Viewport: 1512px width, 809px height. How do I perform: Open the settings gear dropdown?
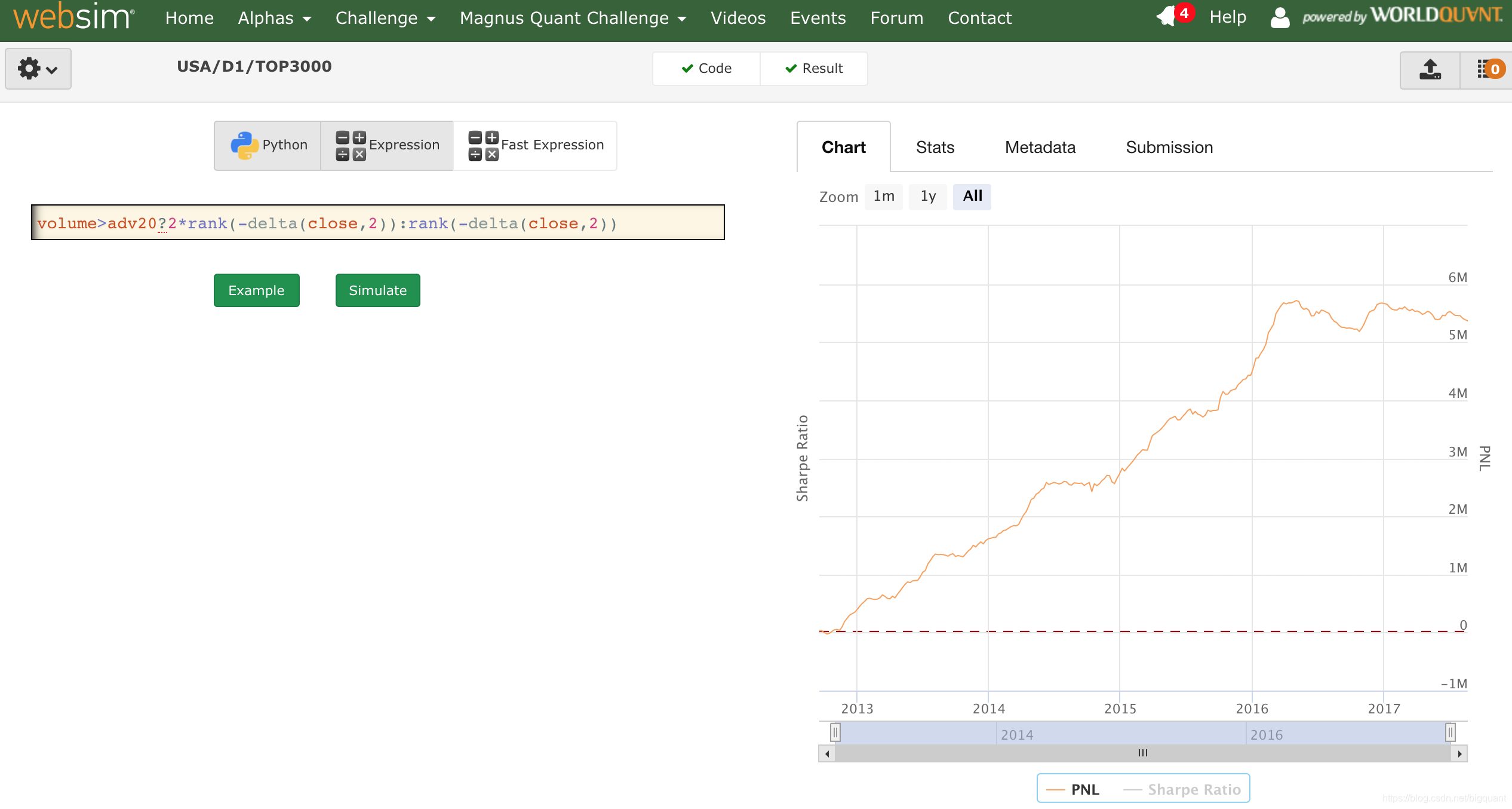[x=38, y=69]
